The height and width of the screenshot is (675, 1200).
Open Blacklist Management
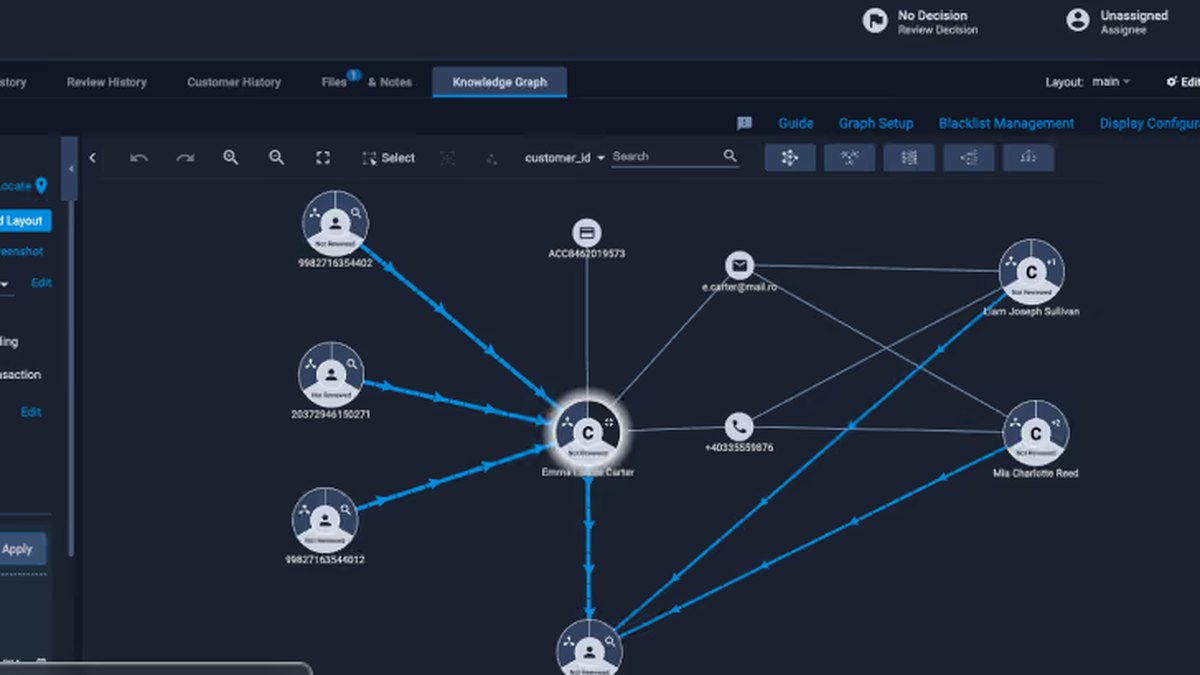click(x=1007, y=124)
